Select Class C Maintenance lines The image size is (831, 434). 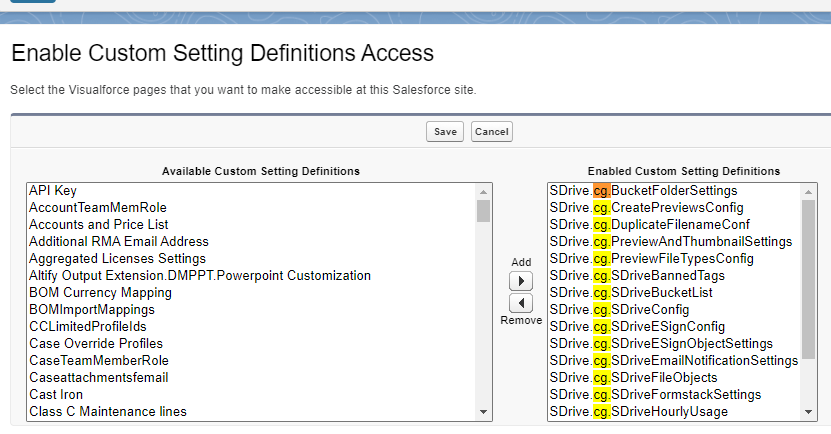pyautogui.click(x=107, y=411)
